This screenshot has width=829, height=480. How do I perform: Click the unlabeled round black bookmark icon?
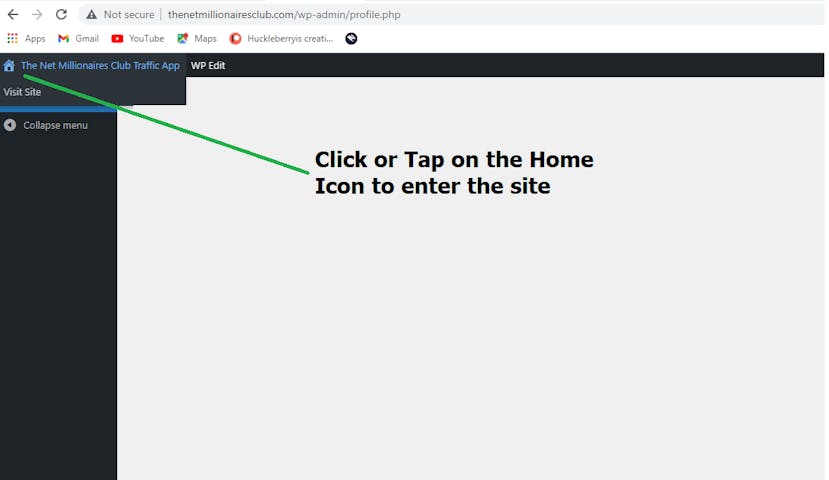click(351, 38)
